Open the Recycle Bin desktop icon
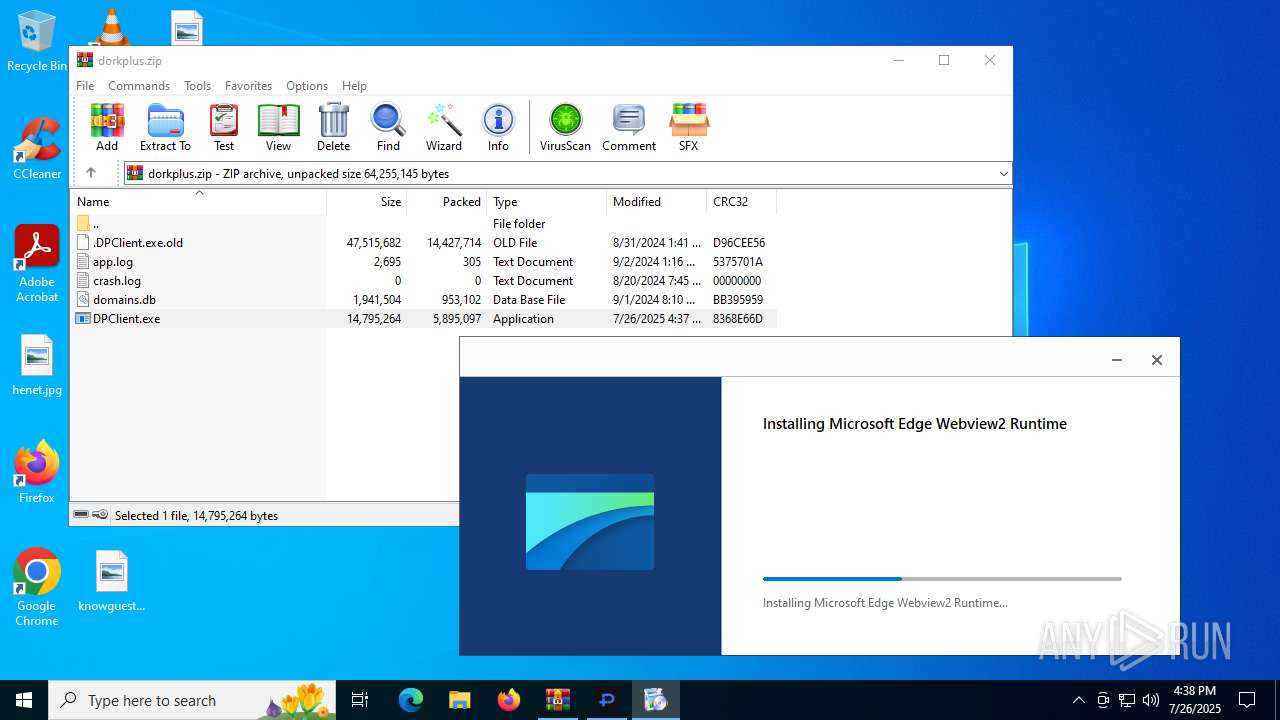The height and width of the screenshot is (720, 1280). pos(37,42)
